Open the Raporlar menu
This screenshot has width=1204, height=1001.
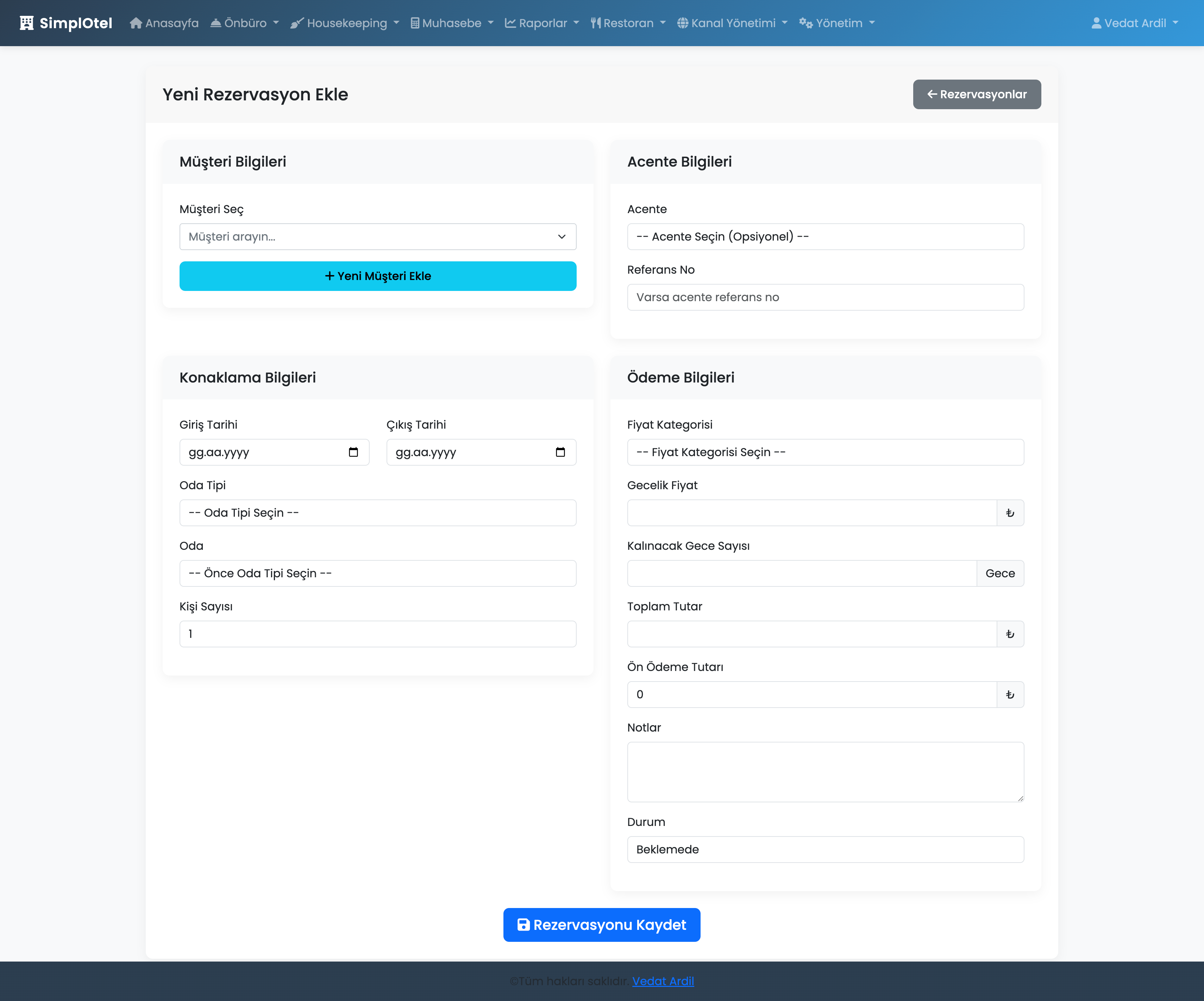(542, 23)
